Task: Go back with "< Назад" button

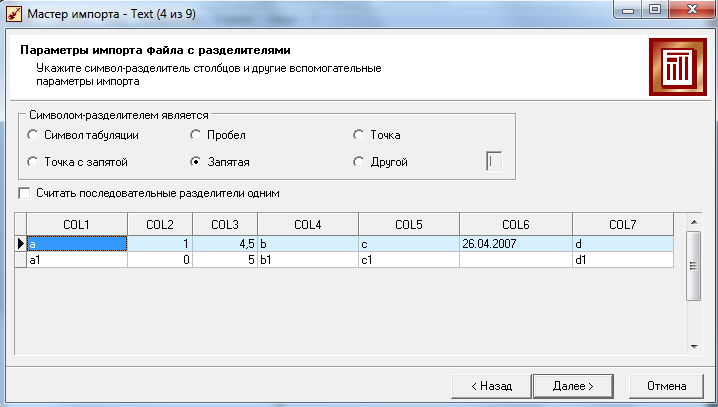Action: [491, 386]
